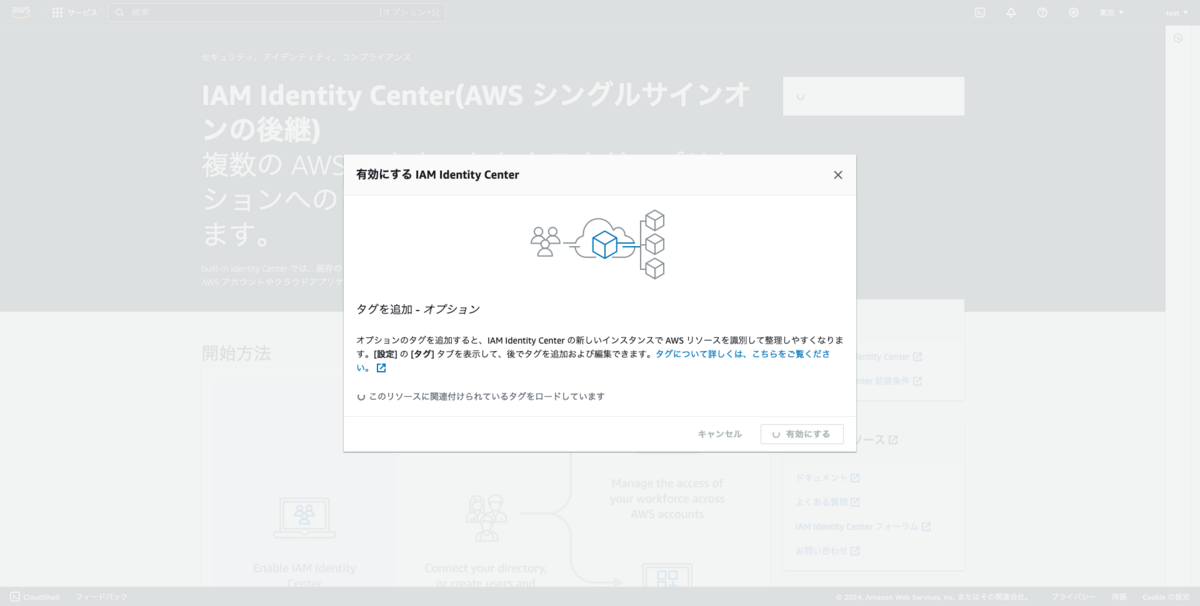Focus the top search field
The image size is (1200, 606).
tap(277, 12)
